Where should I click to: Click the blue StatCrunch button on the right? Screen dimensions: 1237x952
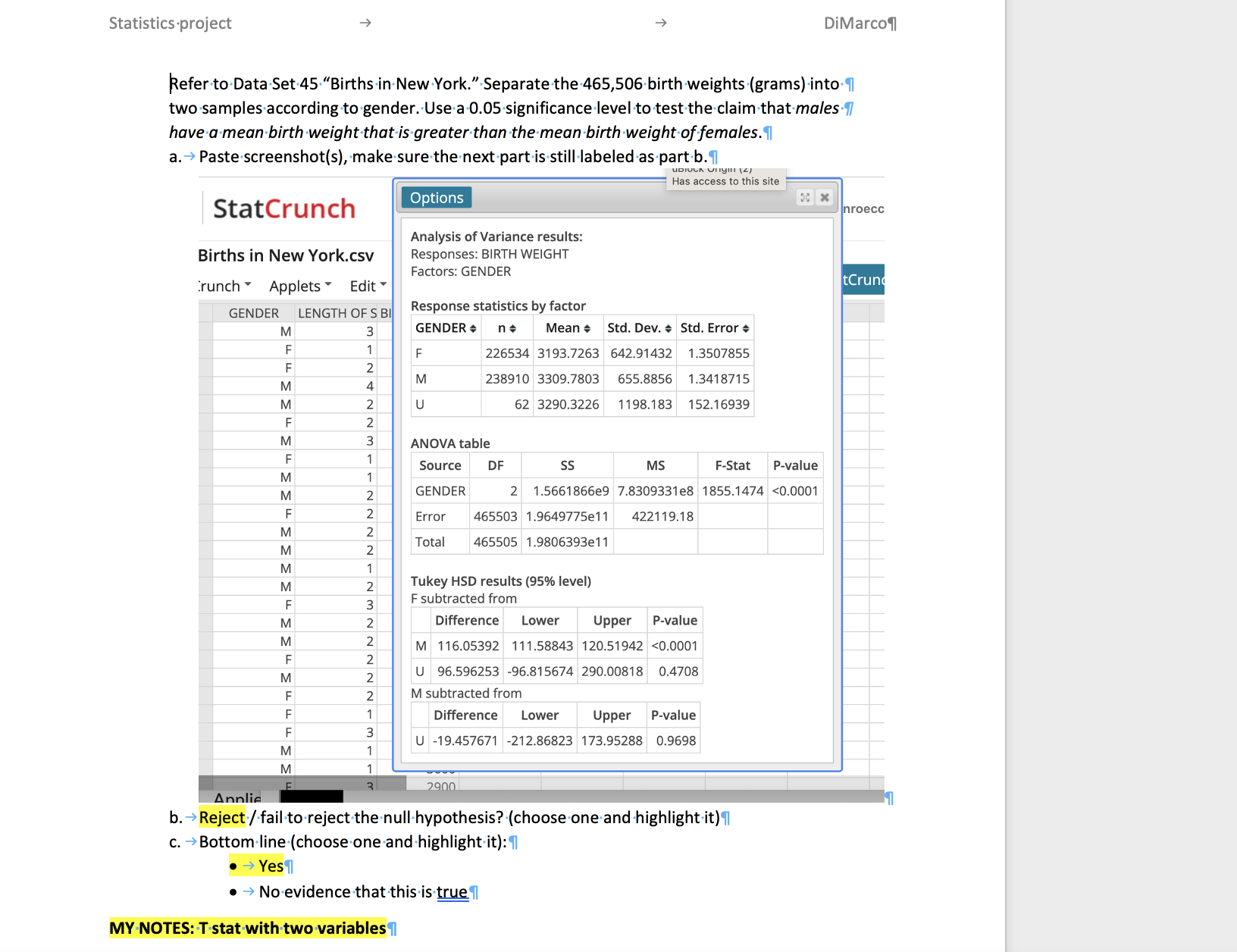coord(863,280)
